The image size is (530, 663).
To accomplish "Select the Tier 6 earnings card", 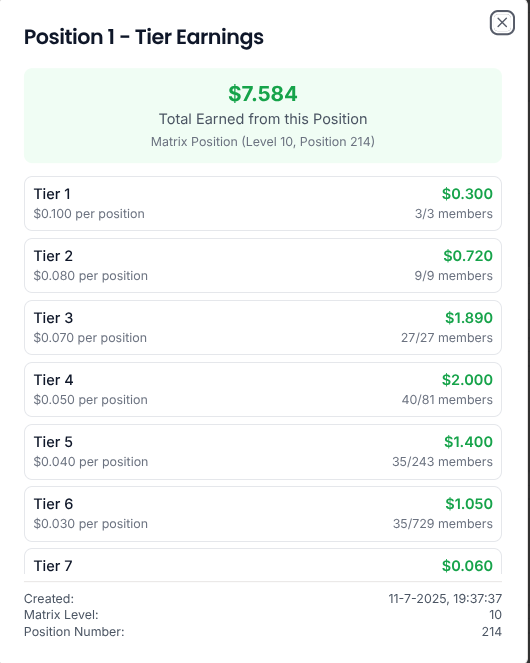I will click(263, 514).
